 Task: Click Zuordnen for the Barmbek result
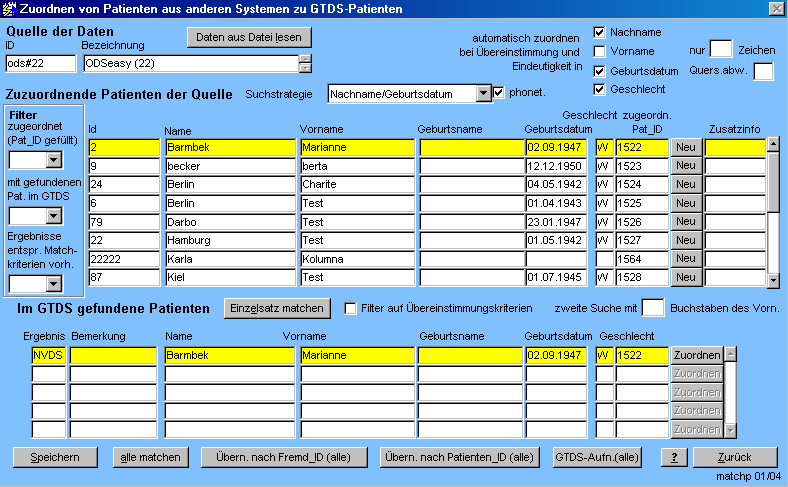point(696,355)
